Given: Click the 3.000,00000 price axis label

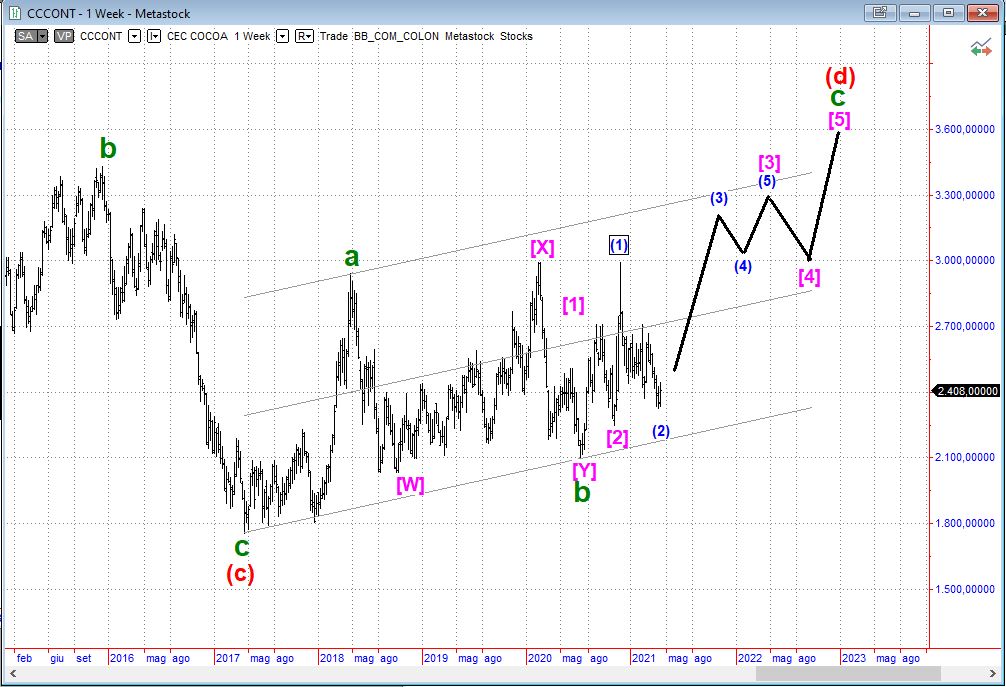Looking at the screenshot, I should click(x=964, y=260).
